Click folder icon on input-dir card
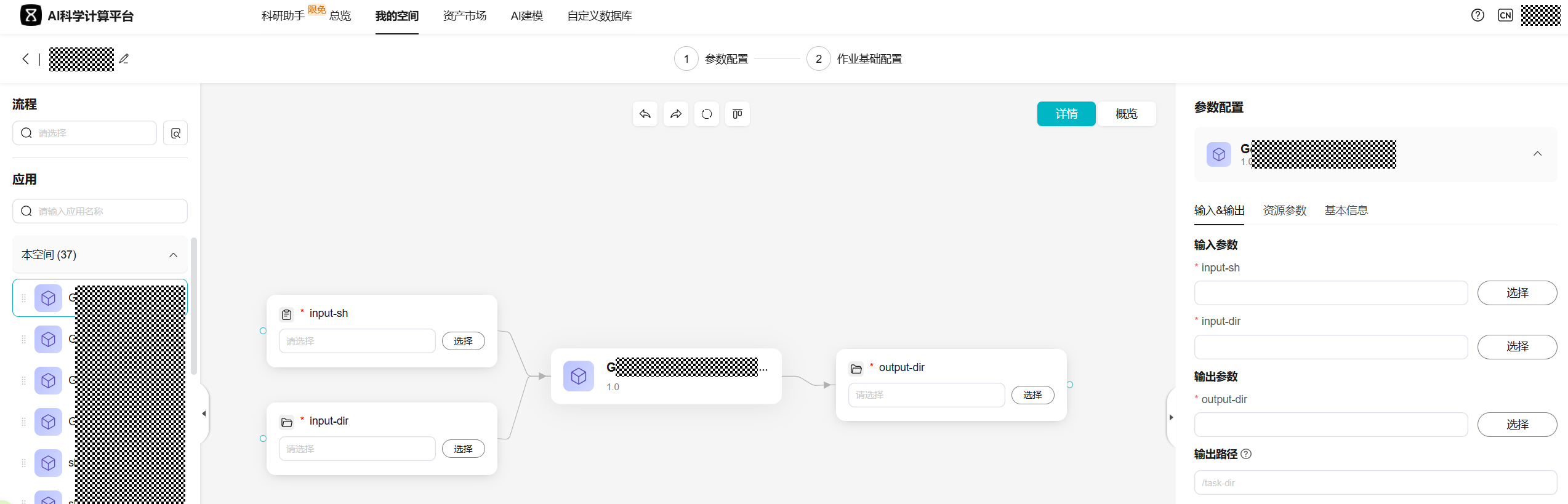The height and width of the screenshot is (504, 1568). click(286, 422)
